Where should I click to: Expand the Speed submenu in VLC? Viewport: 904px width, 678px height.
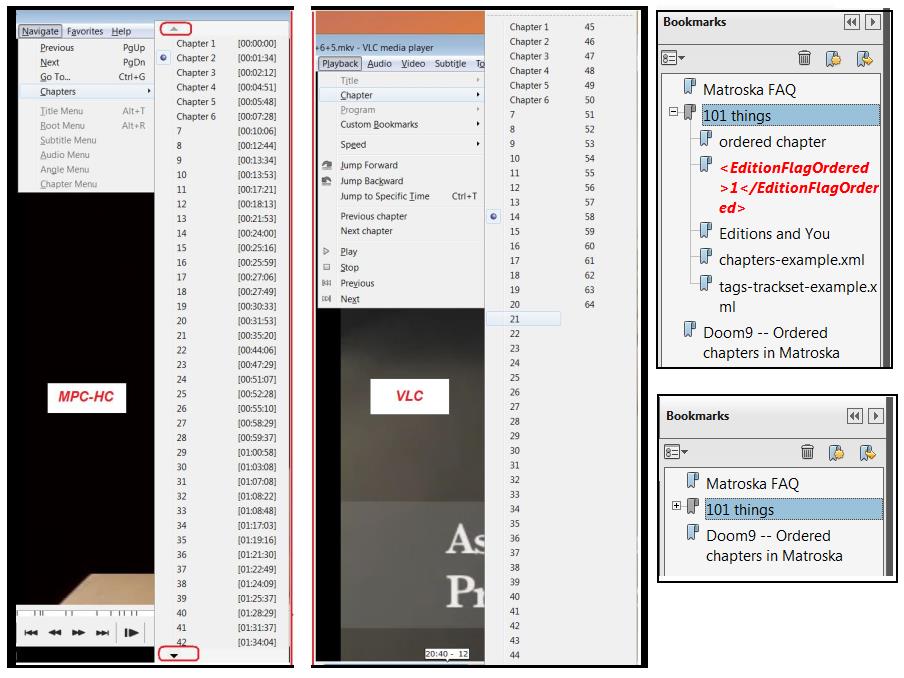coord(401,145)
